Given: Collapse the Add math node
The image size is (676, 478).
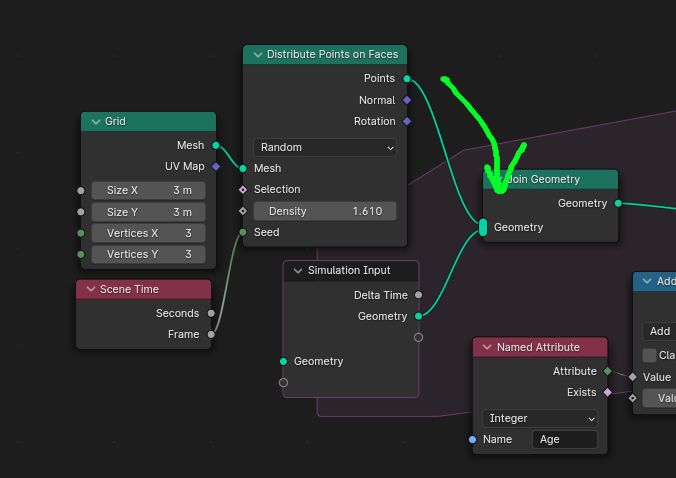Looking at the screenshot, I should [647, 281].
